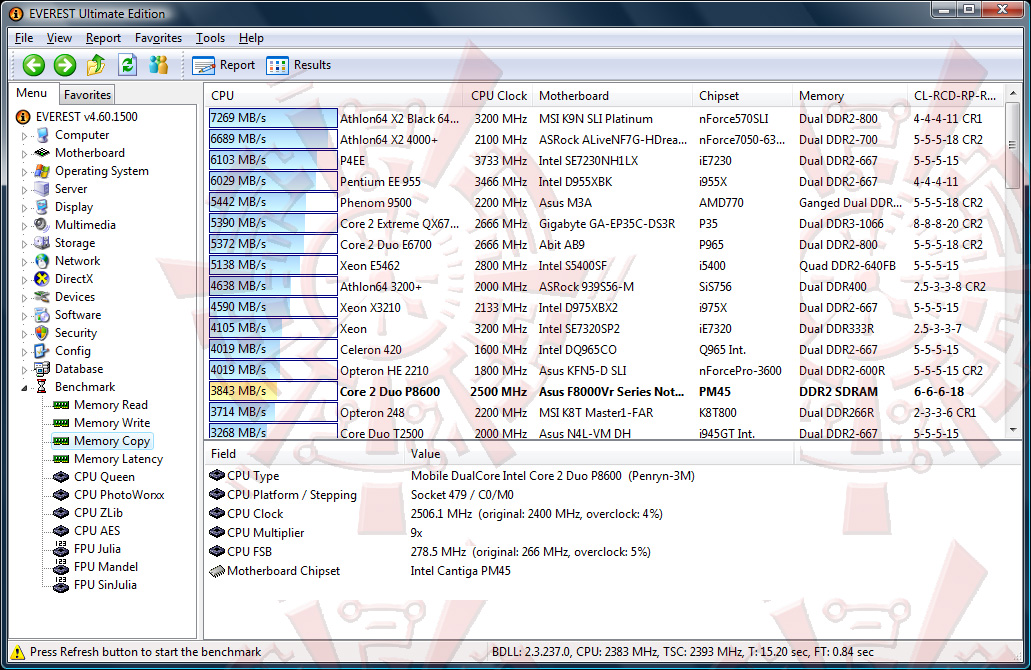Sort by the Chipset column header
The width and height of the screenshot is (1031, 670).
[x=742, y=96]
